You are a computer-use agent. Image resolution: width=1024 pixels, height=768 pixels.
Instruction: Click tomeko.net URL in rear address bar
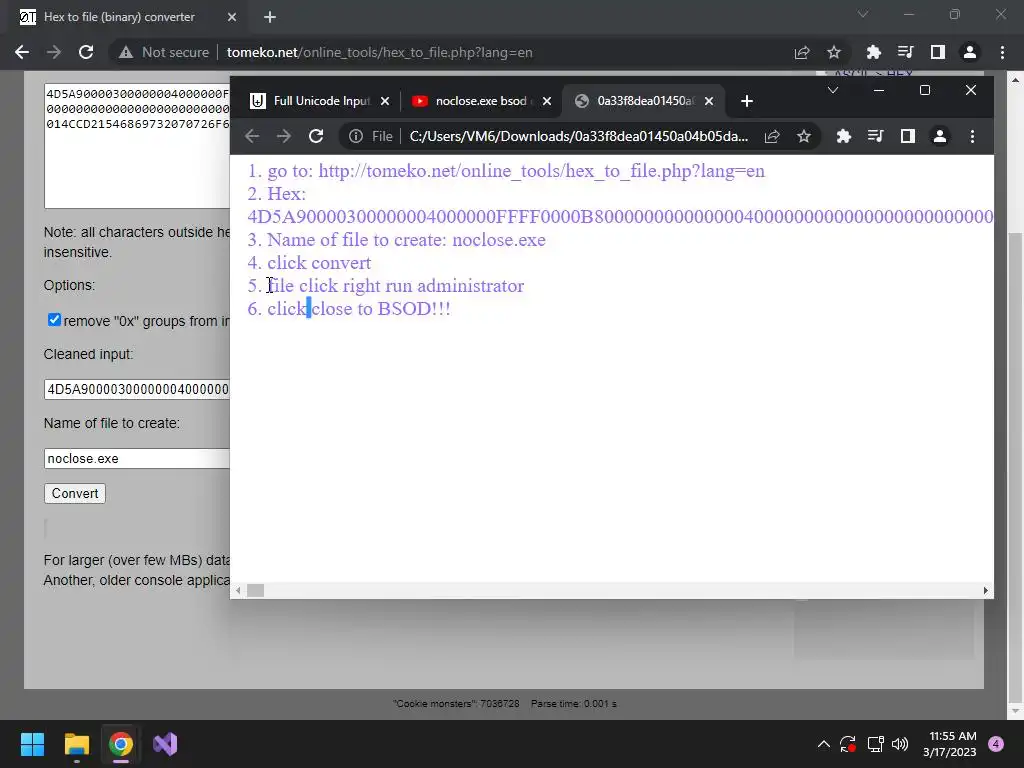pos(379,52)
